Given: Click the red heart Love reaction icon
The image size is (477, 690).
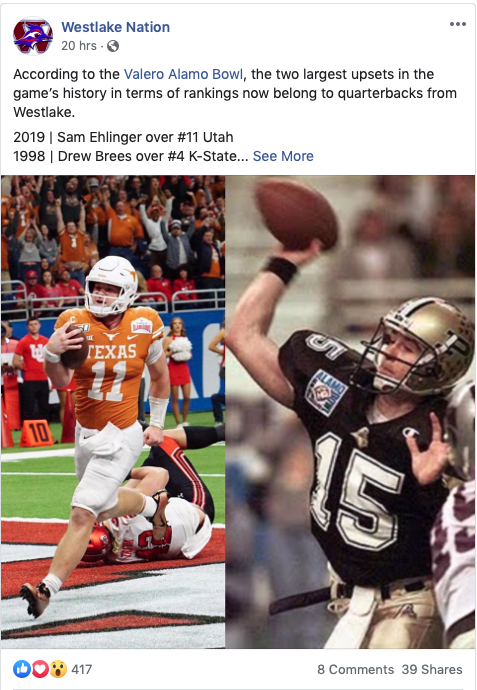Looking at the screenshot, I should (x=40, y=669).
